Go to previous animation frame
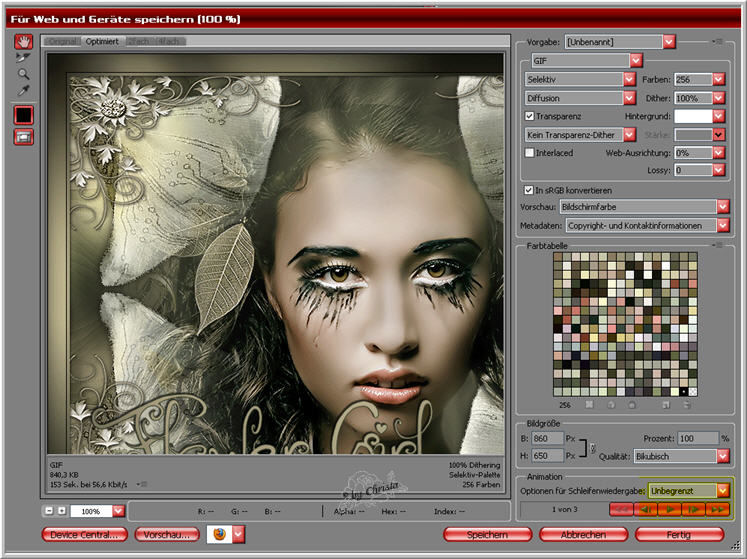 point(646,509)
